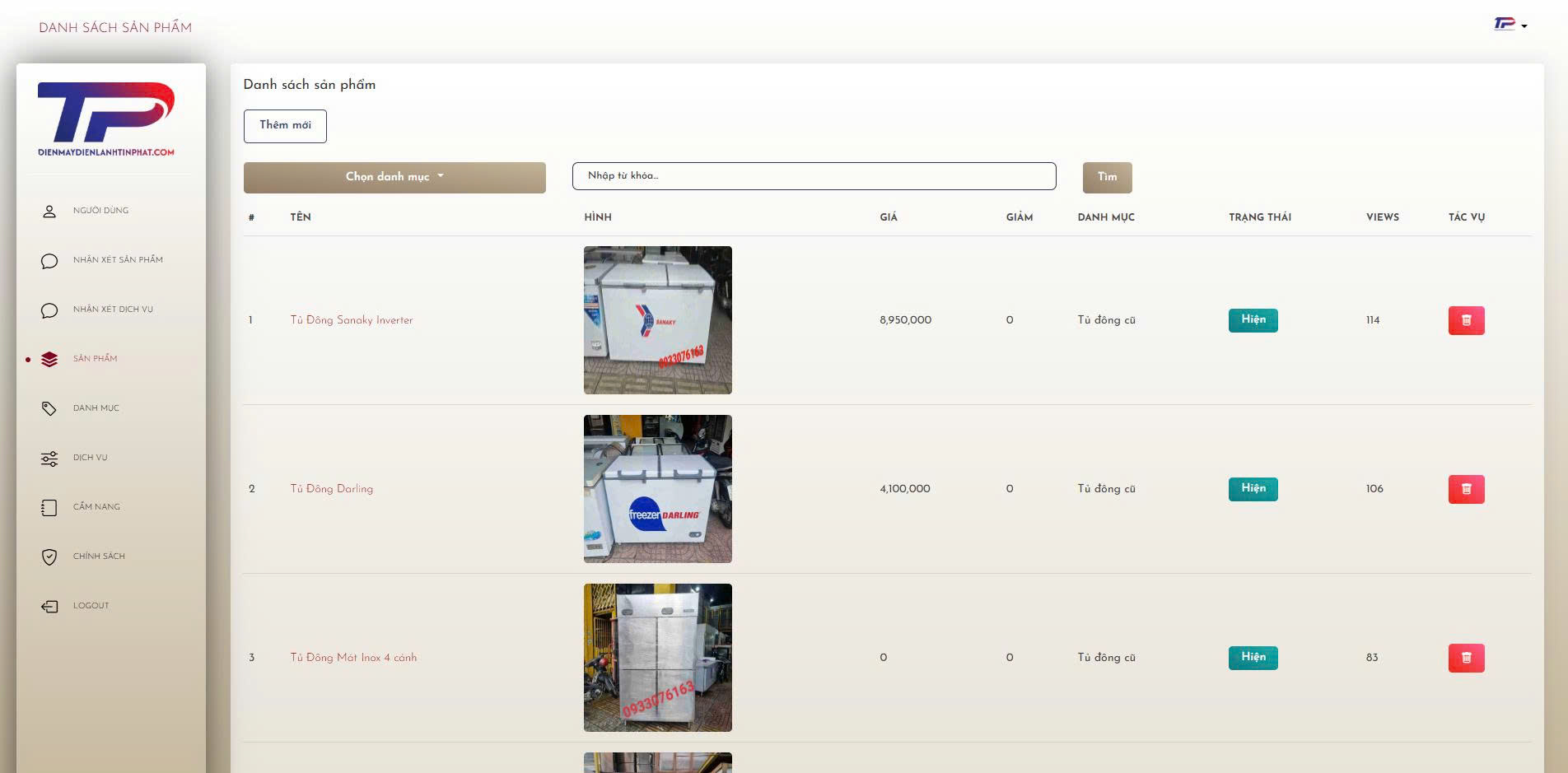
Task: Click the user icon for Người Dùng
Action: pos(49,212)
